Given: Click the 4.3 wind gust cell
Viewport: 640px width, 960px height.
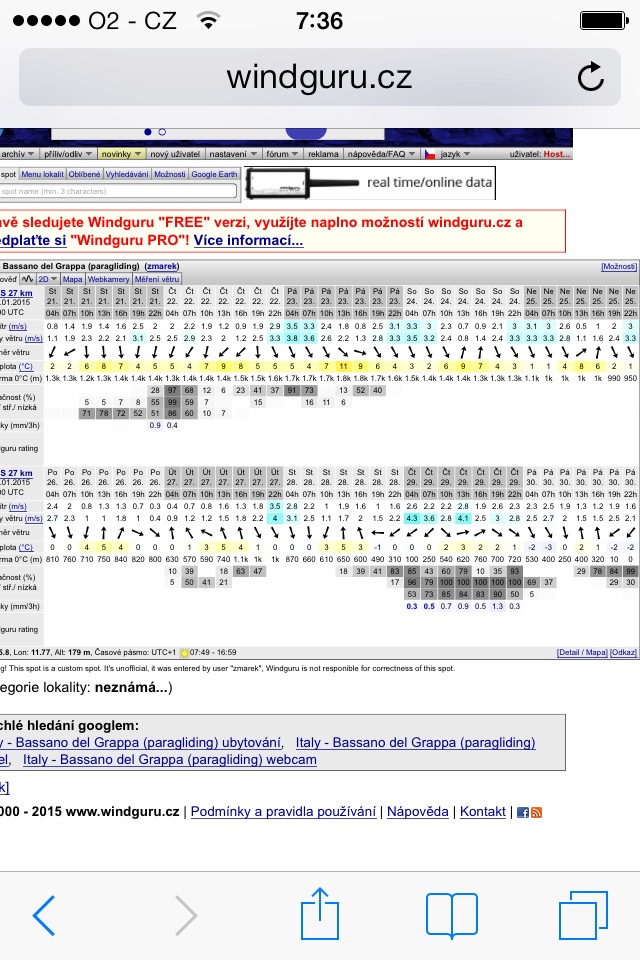Looking at the screenshot, I should click(412, 519).
